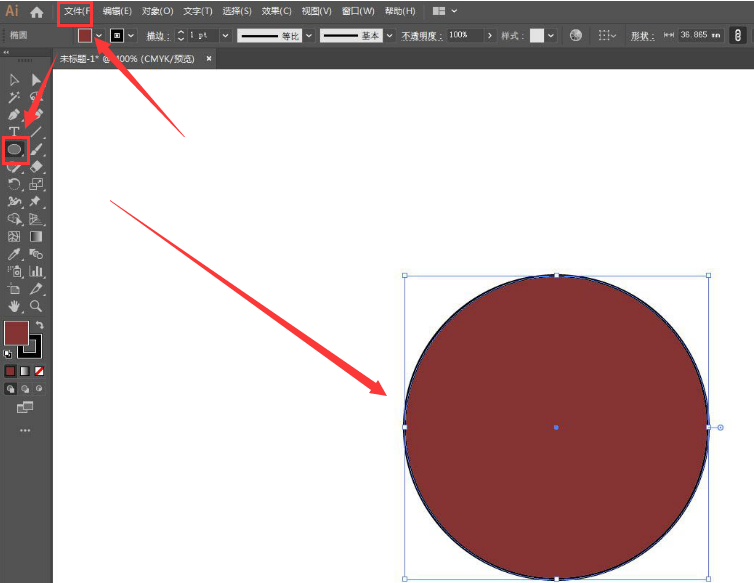Image resolution: width=754 pixels, height=583 pixels.
Task: Open the workspace arrange documents dropdown
Action: click(445, 11)
